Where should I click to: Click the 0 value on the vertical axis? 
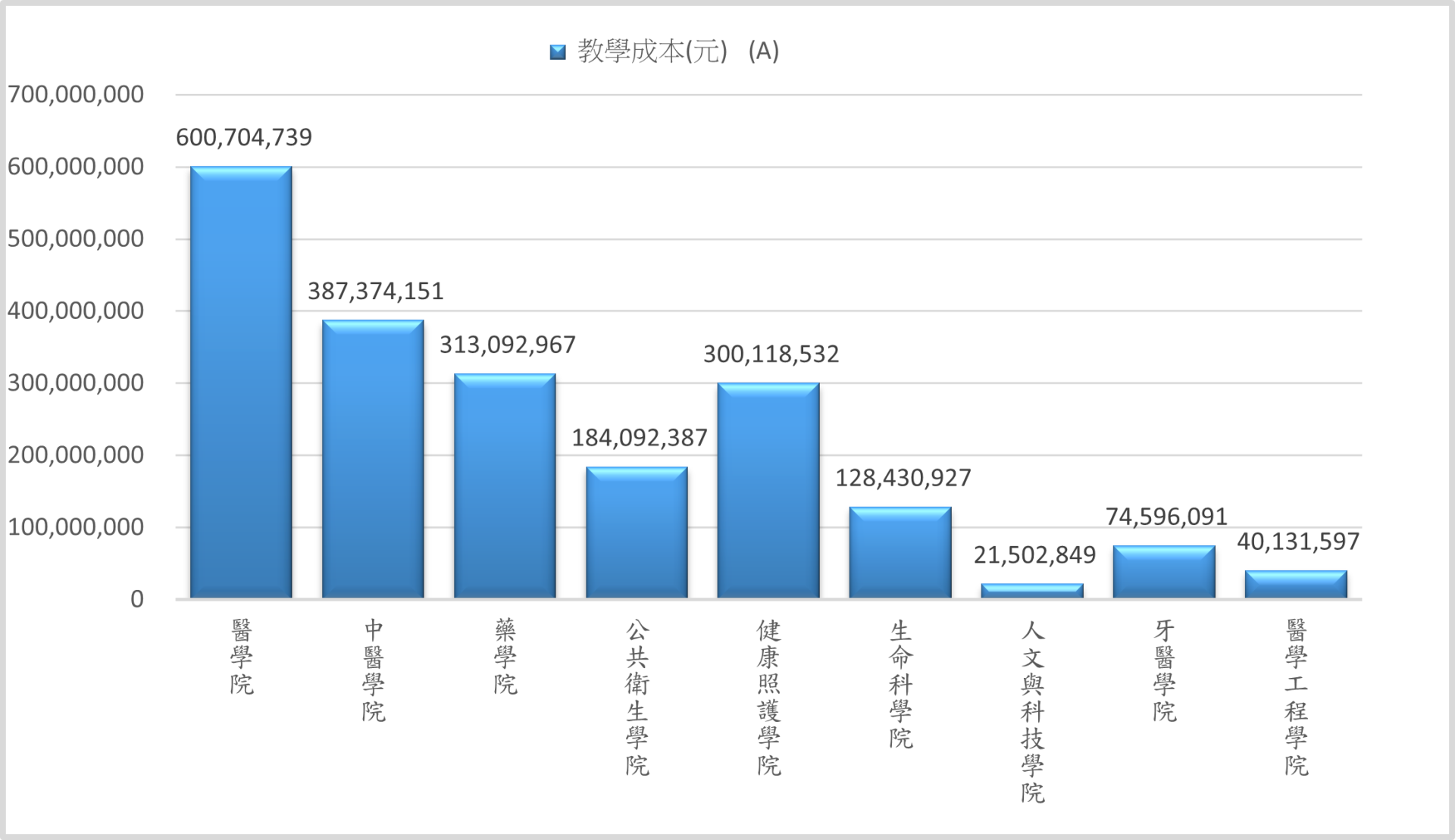(x=136, y=599)
